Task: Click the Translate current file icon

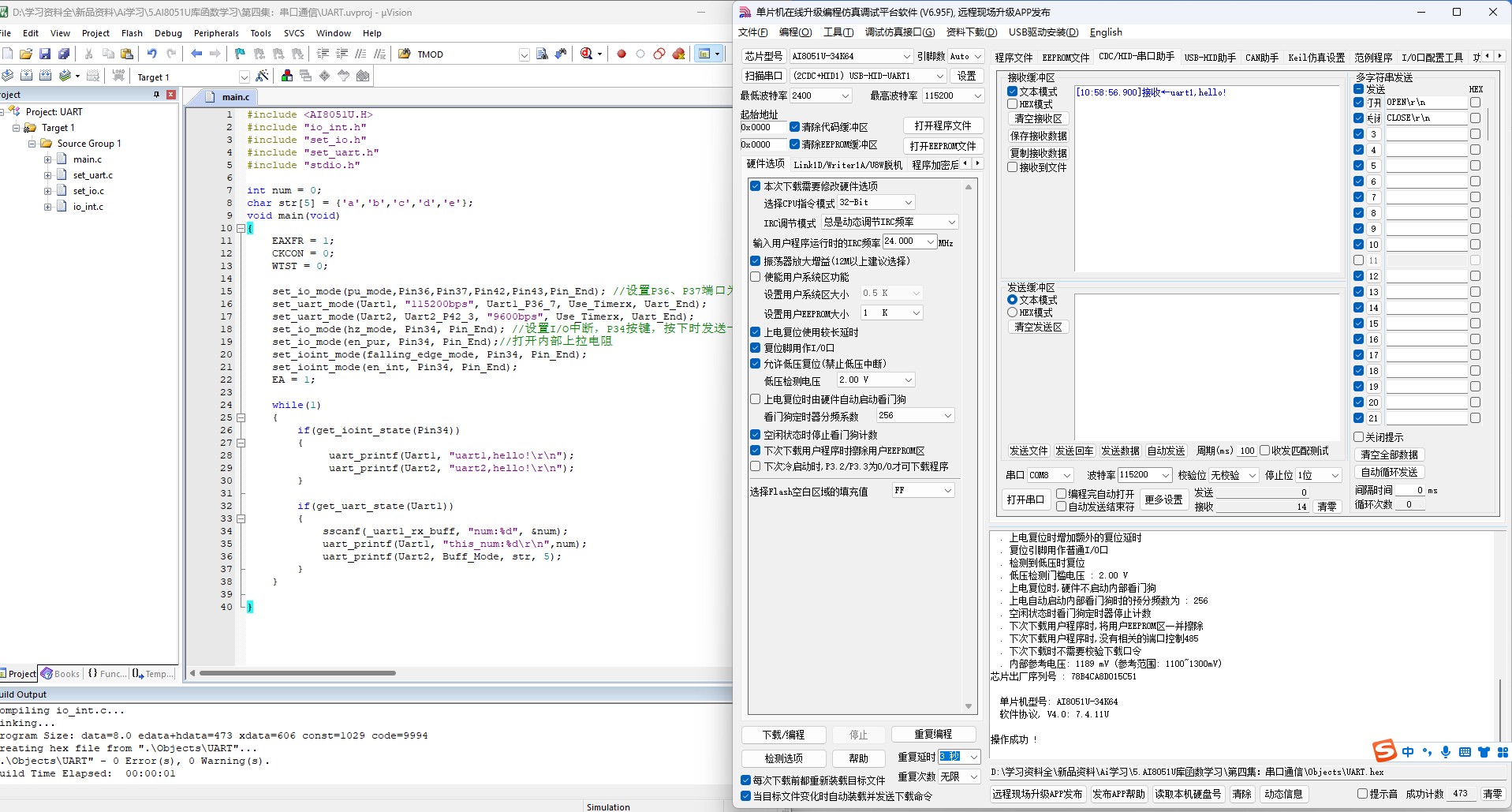Action: point(7,76)
